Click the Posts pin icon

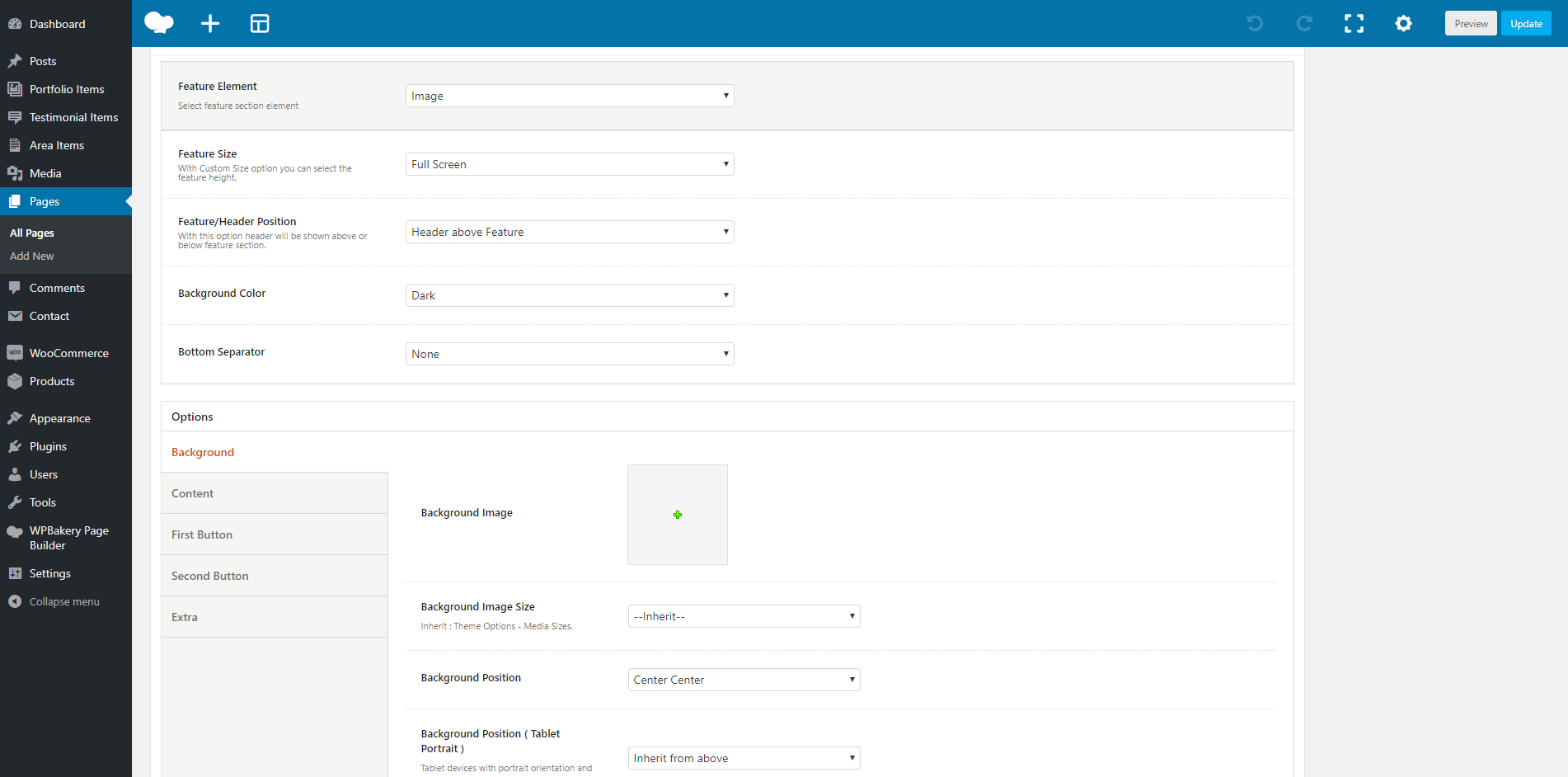(x=15, y=61)
